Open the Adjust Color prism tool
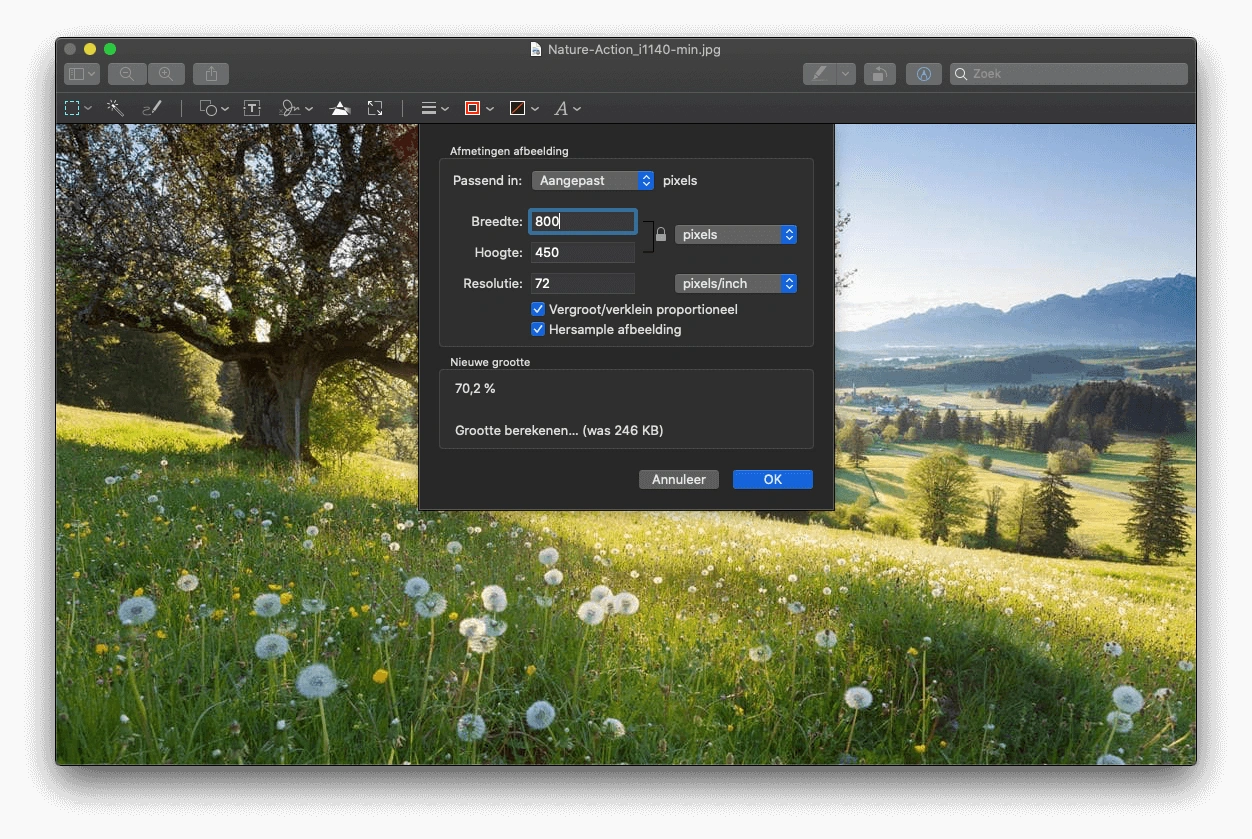 (x=340, y=108)
